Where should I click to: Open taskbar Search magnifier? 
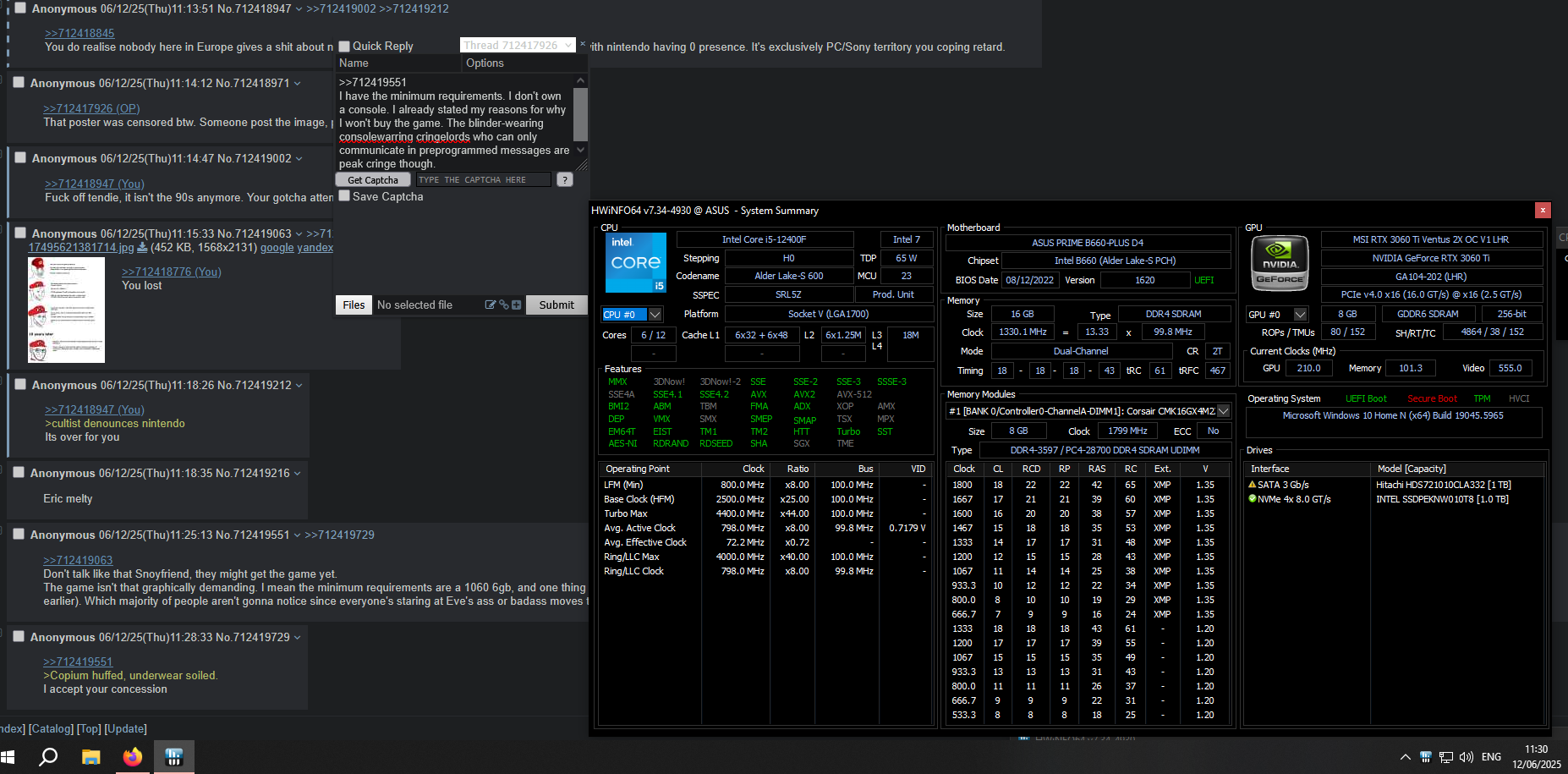pos(48,757)
